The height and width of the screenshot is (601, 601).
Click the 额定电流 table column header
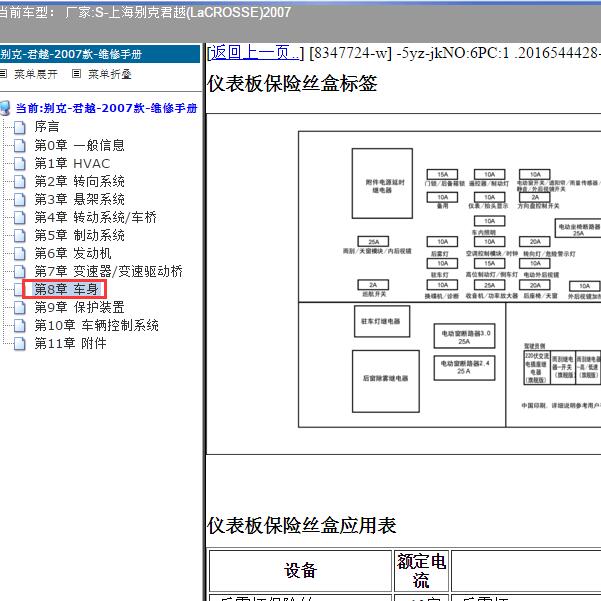(x=421, y=570)
